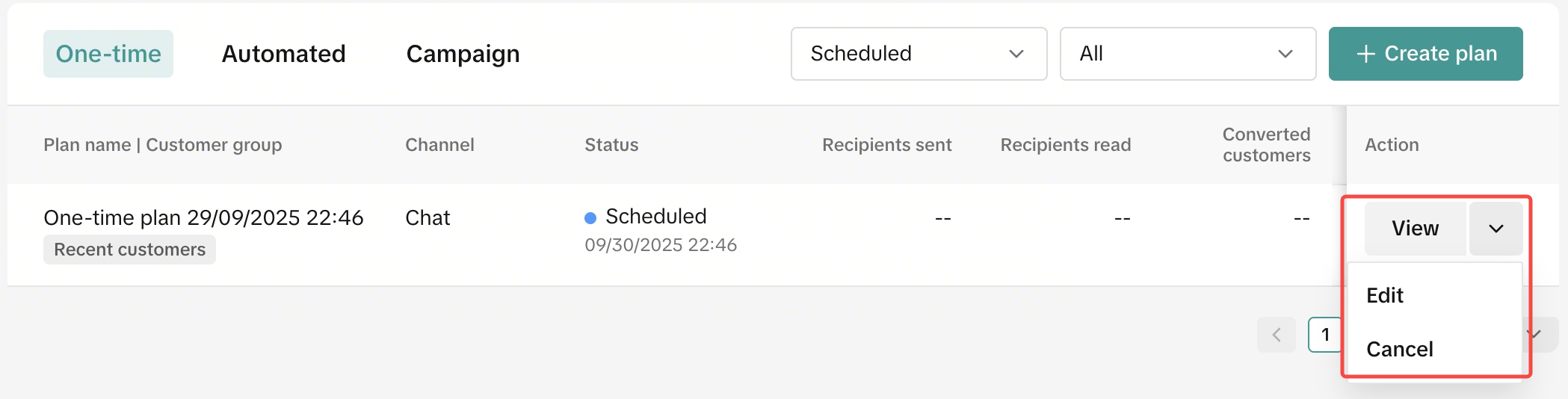The height and width of the screenshot is (399, 1568).
Task: Switch to the Automated tab
Action: coord(283,54)
